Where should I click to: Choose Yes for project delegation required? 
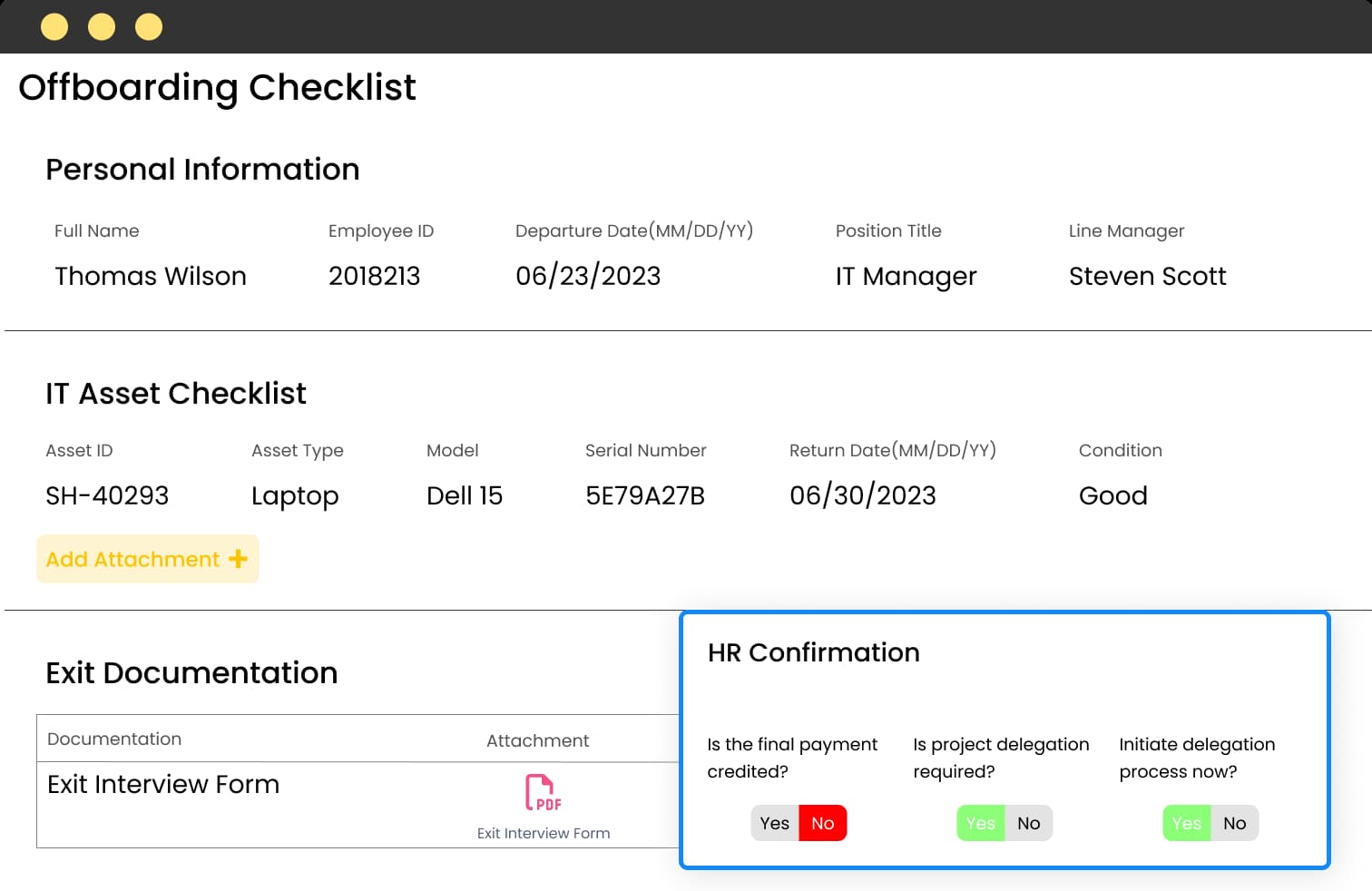[x=980, y=823]
